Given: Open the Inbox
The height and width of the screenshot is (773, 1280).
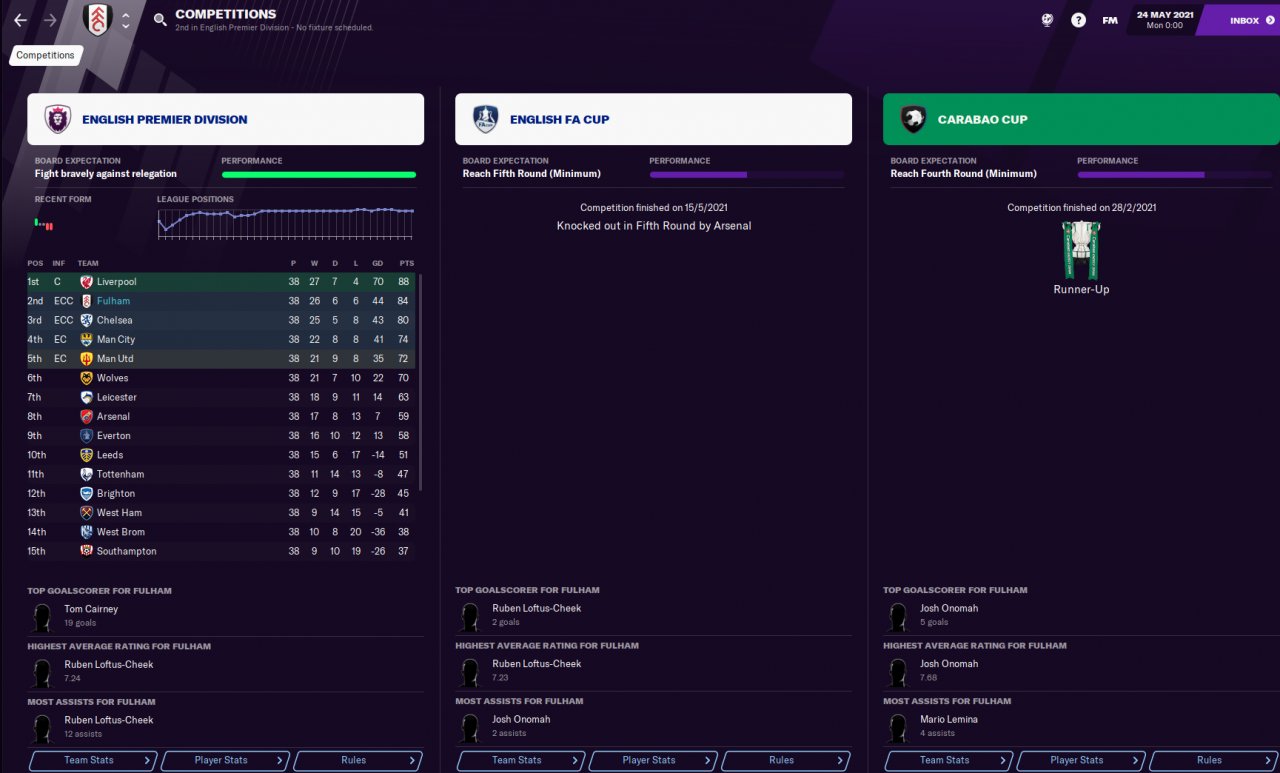Looking at the screenshot, I should [x=1241, y=20].
